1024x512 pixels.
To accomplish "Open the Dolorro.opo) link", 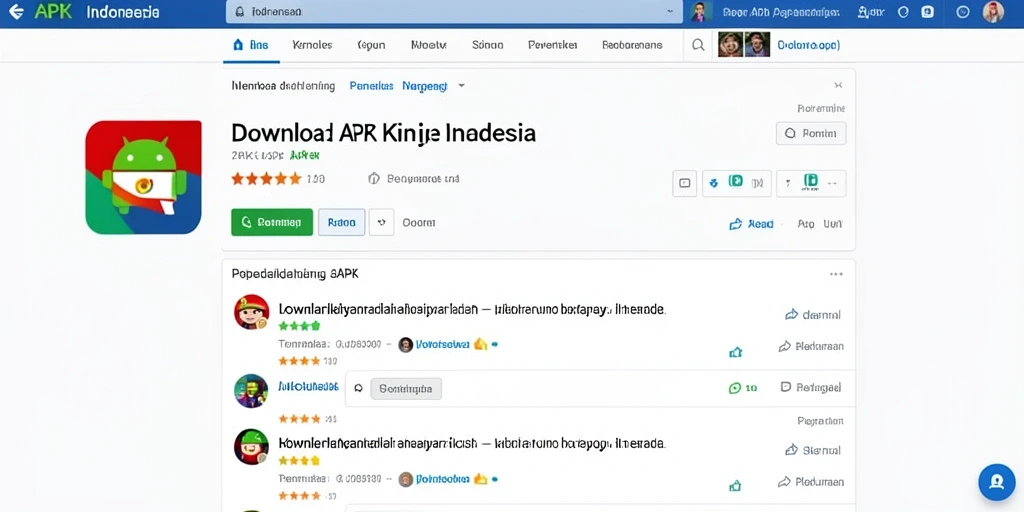I will (x=808, y=45).
